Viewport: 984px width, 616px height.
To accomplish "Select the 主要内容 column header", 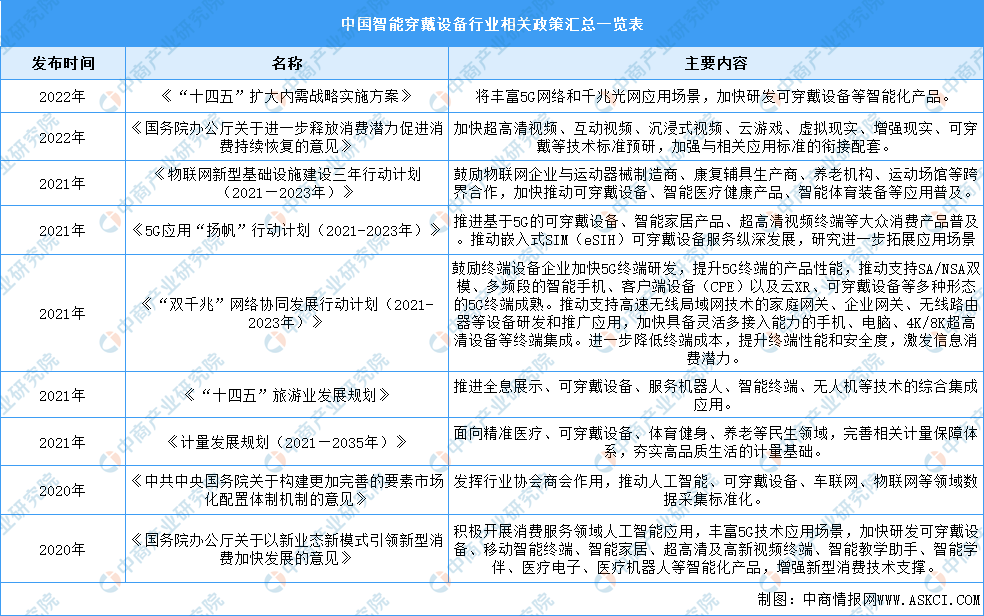I will point(716,63).
